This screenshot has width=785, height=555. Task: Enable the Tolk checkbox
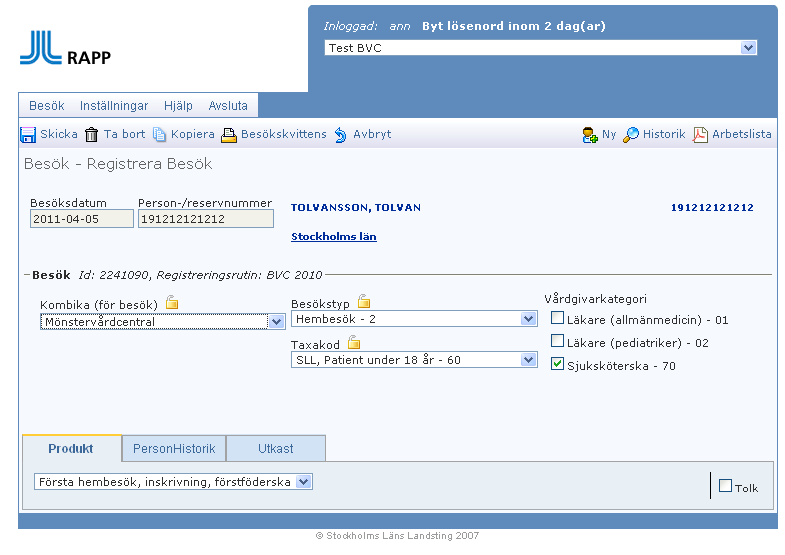click(725, 485)
